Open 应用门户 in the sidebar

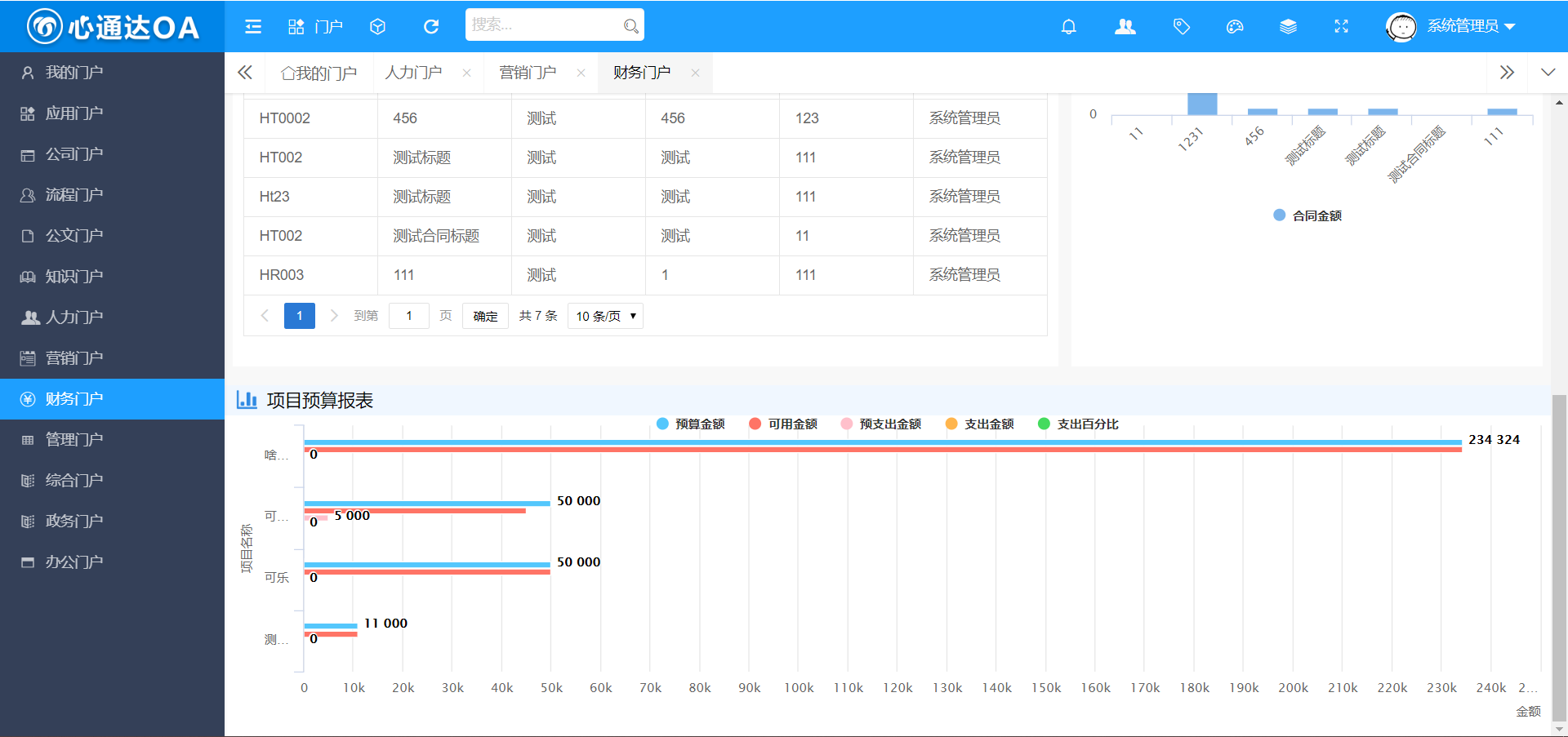pyautogui.click(x=112, y=113)
